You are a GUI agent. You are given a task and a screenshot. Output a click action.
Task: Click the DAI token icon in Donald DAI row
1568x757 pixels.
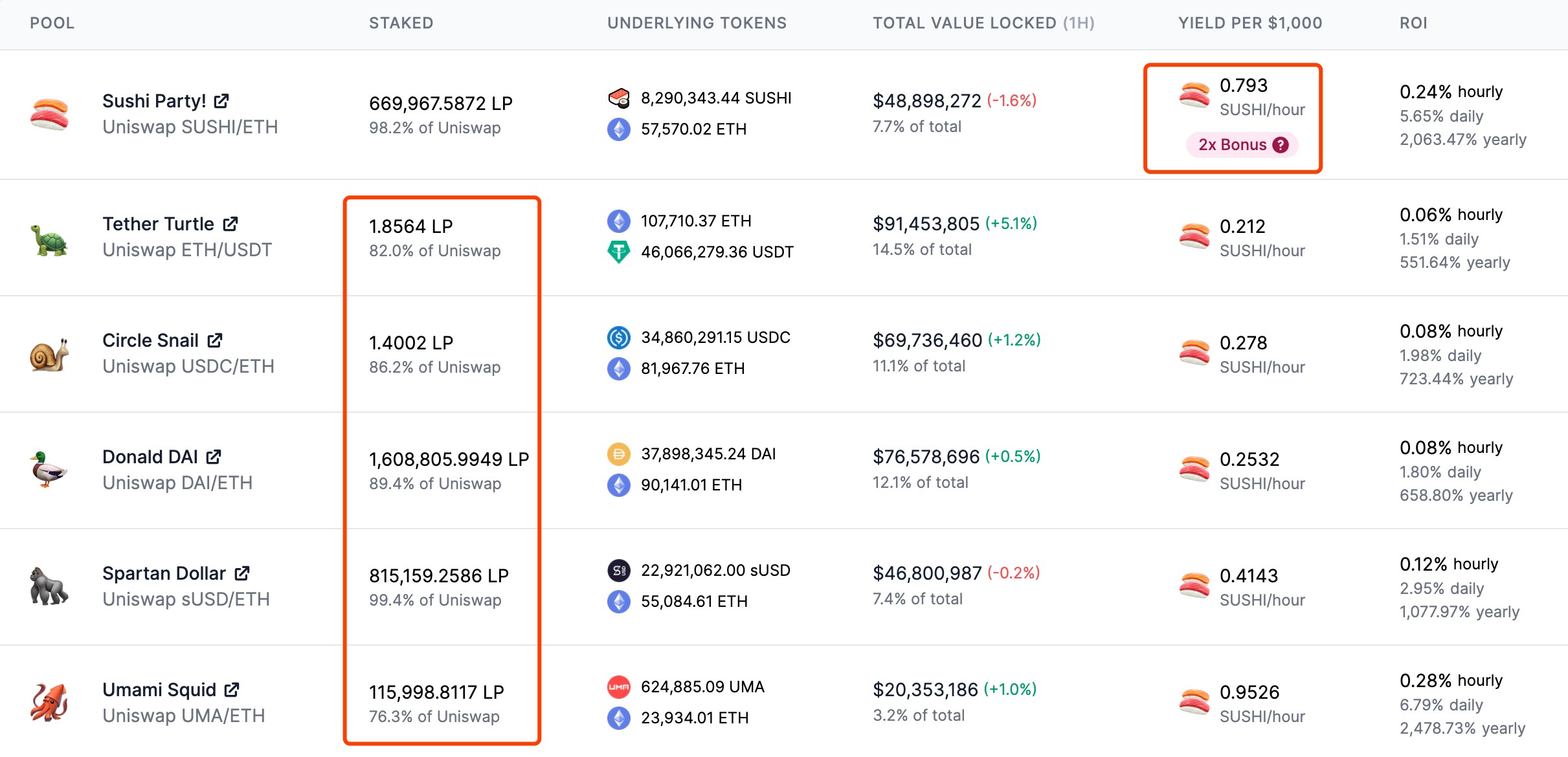click(x=620, y=454)
